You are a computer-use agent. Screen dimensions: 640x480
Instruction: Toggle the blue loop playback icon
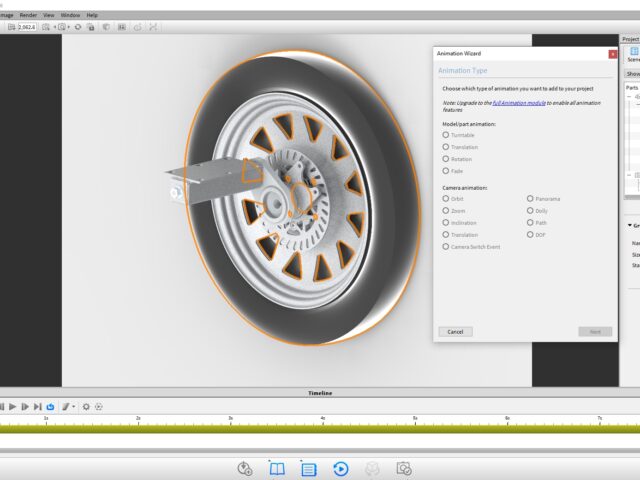point(50,407)
